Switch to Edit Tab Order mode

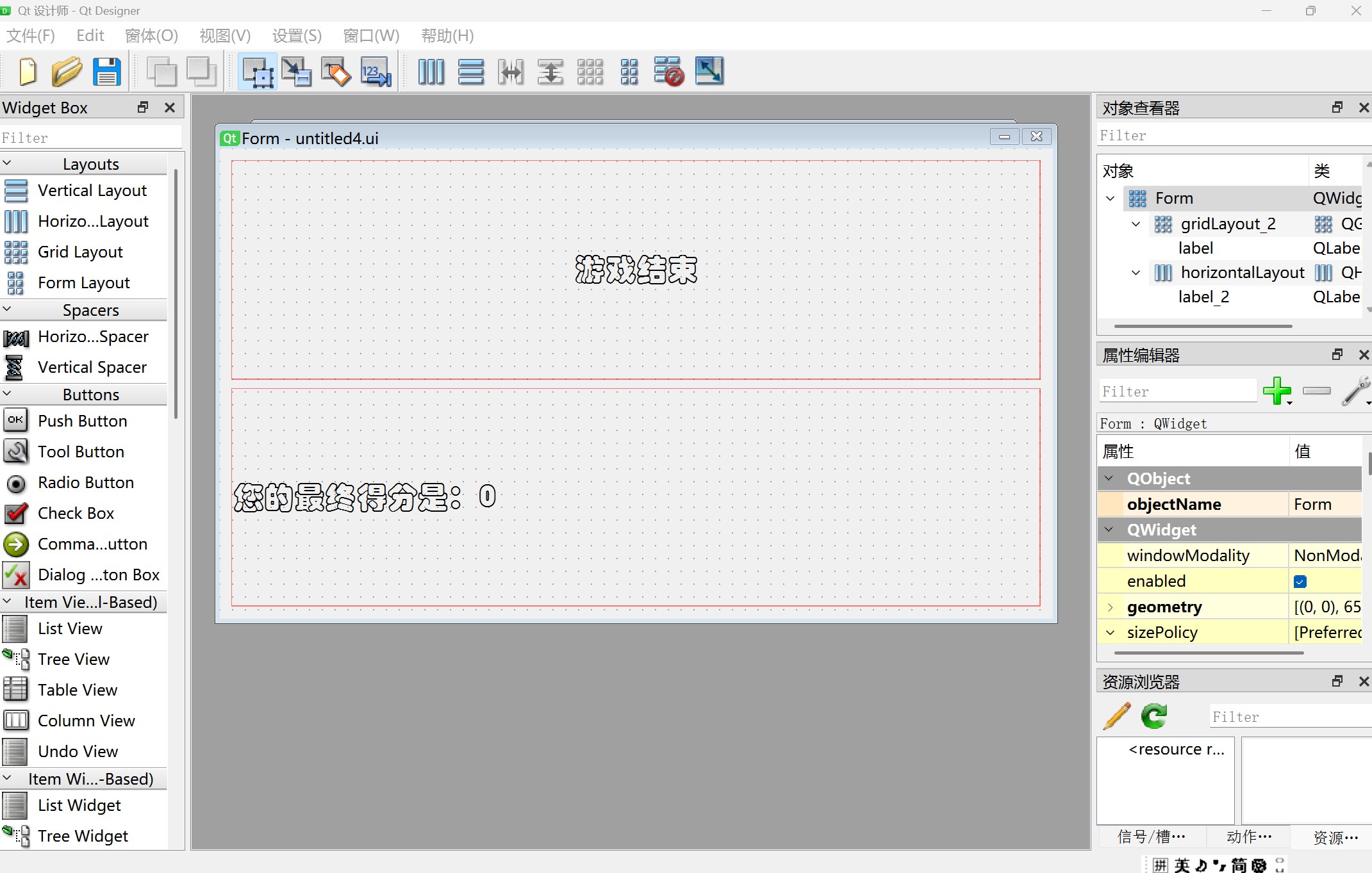376,72
